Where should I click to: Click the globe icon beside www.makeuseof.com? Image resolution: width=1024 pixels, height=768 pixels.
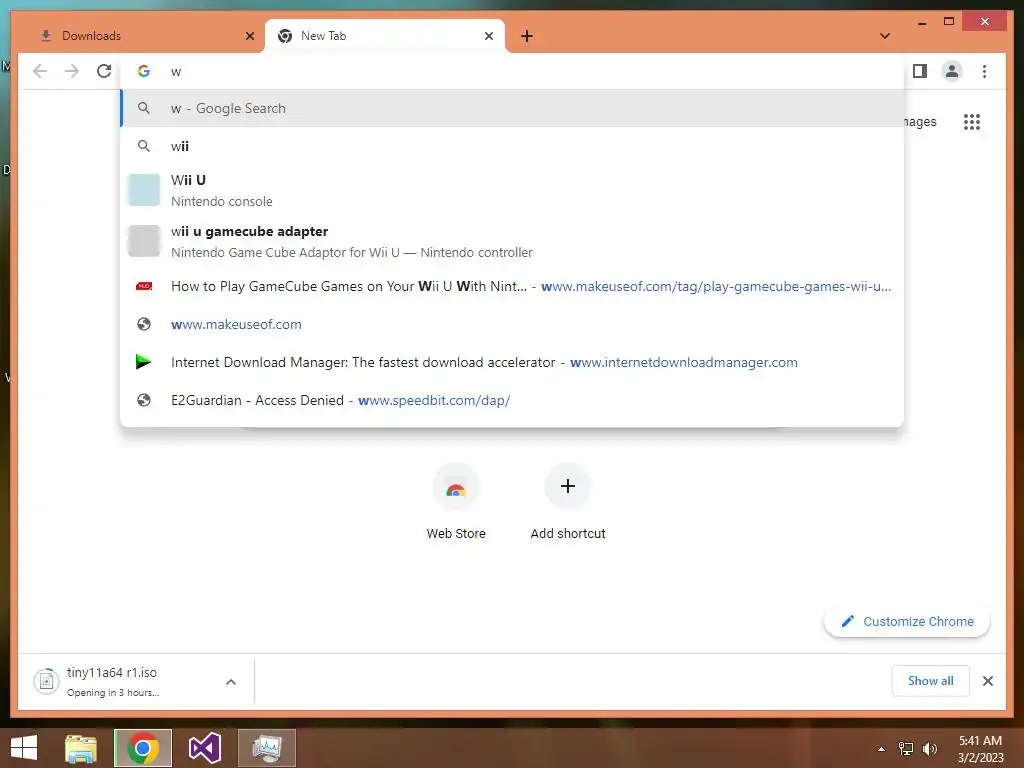pos(144,324)
